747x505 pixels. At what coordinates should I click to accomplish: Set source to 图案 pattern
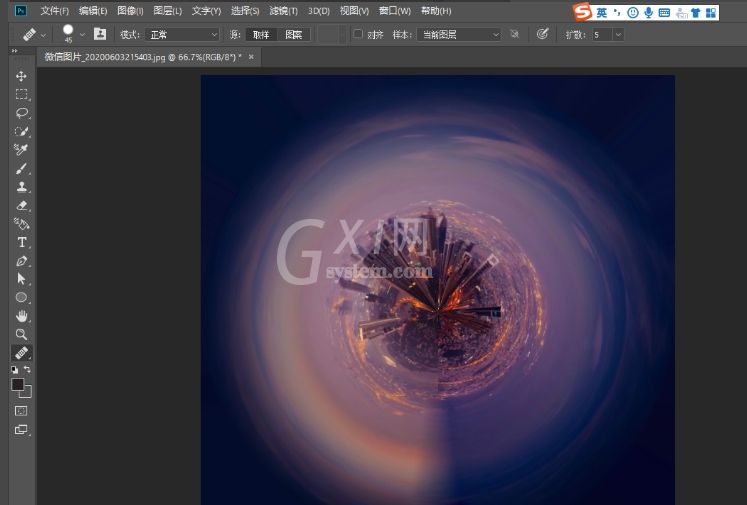click(x=293, y=34)
